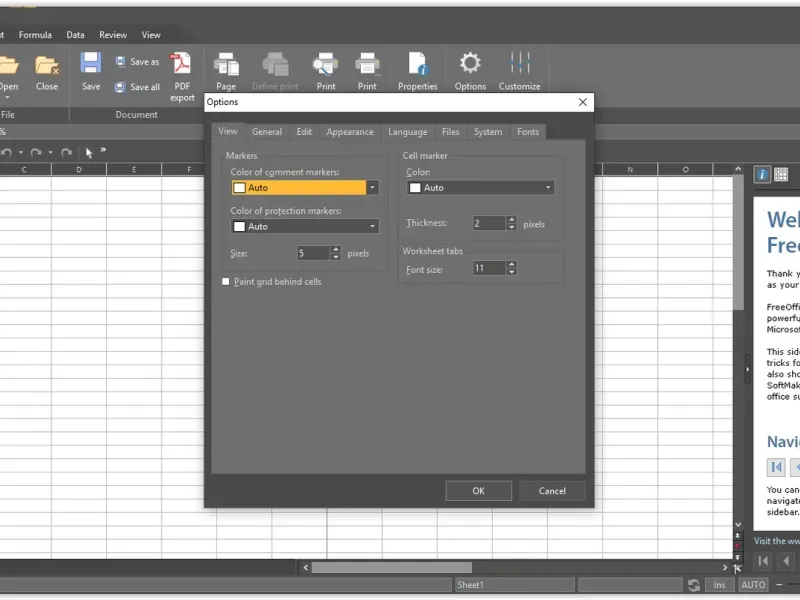Switch to the Appearance tab
This screenshot has height=600, width=800.
[350, 132]
